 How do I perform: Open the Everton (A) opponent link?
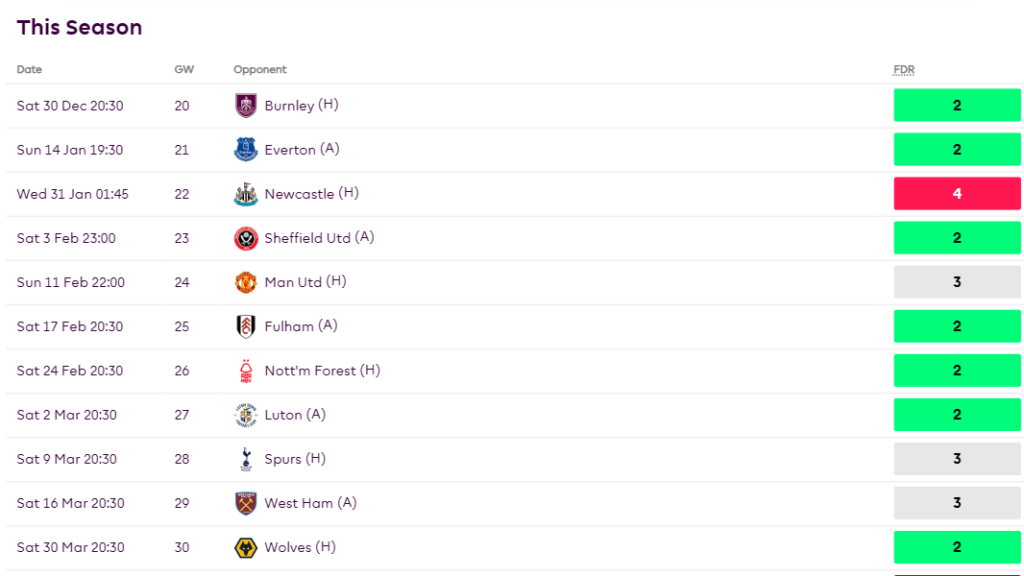301,150
